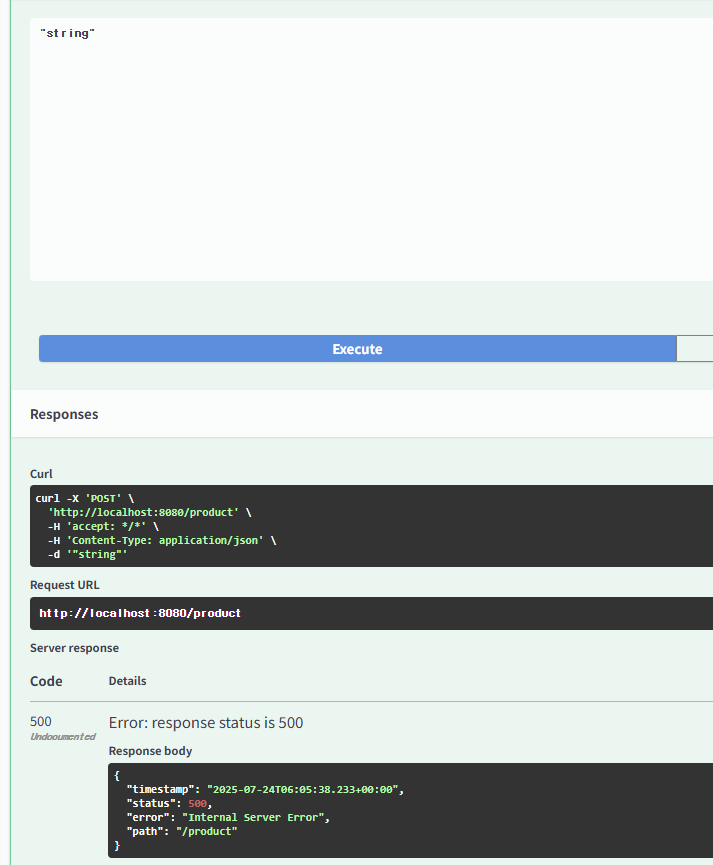This screenshot has height=865, width=713.
Task: Click the Server response heading
Action: click(x=74, y=648)
